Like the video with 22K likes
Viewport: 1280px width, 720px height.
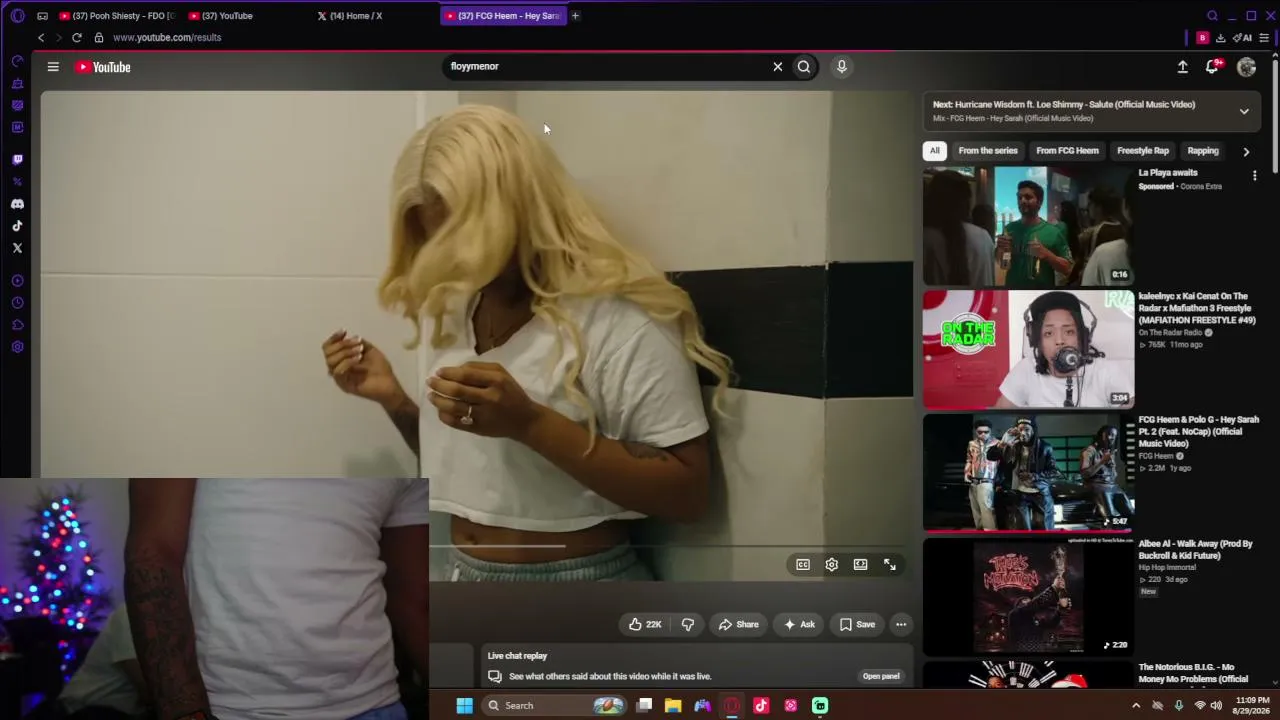(x=645, y=624)
